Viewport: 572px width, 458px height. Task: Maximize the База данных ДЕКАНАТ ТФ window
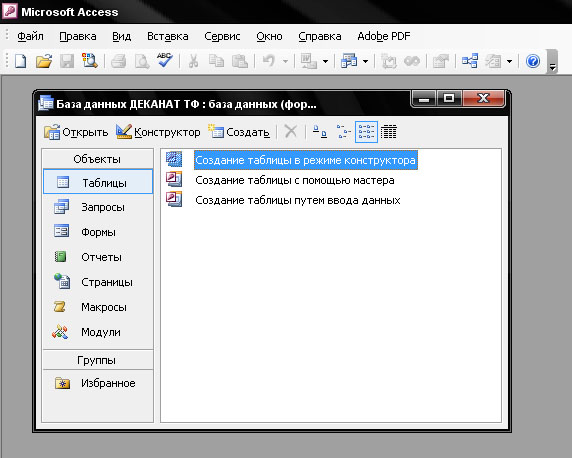coord(449,99)
